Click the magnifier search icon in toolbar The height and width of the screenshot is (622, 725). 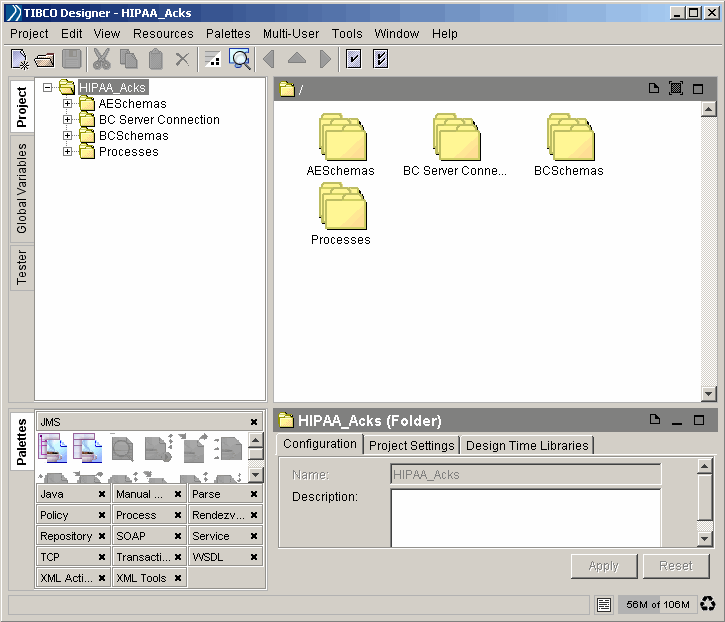(240, 59)
